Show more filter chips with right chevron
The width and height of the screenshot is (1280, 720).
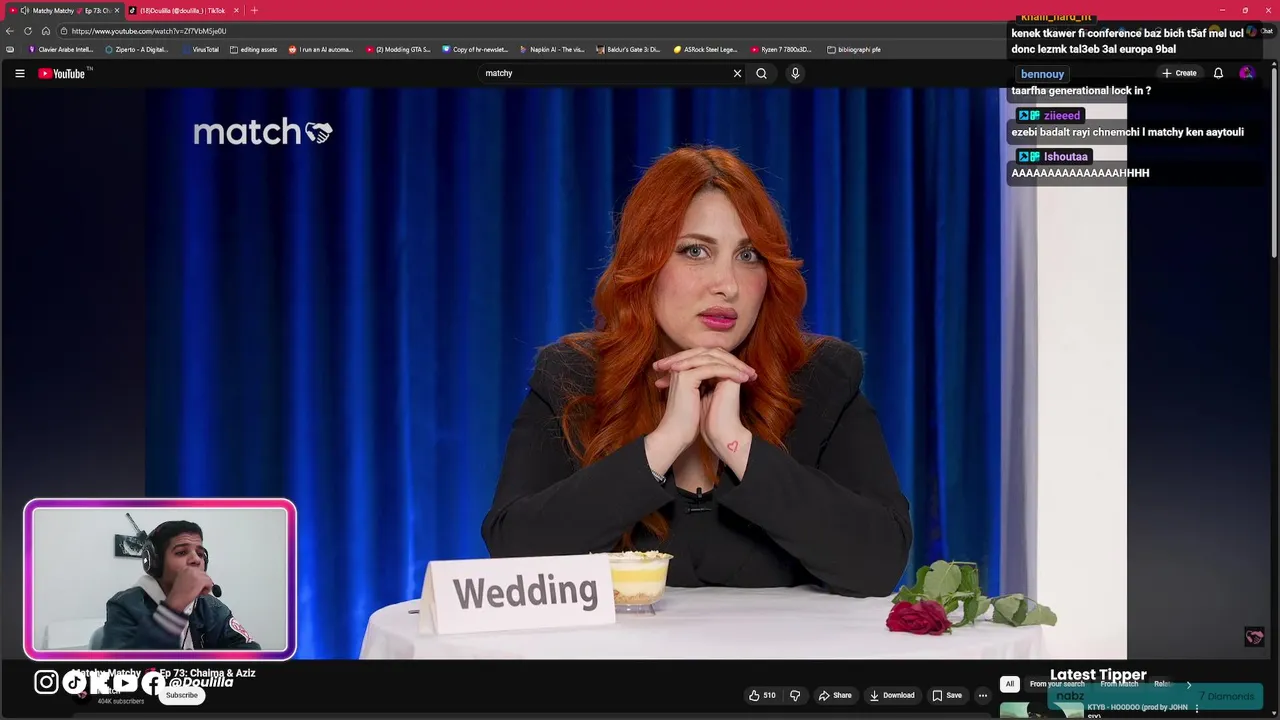(1188, 684)
